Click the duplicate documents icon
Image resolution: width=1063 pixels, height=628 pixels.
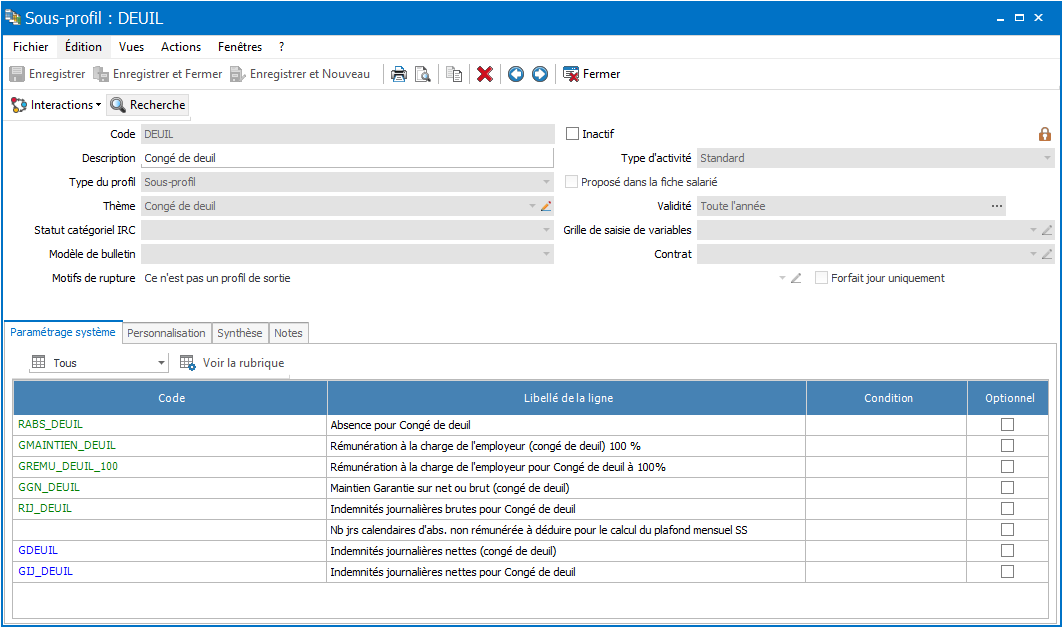[x=454, y=74]
